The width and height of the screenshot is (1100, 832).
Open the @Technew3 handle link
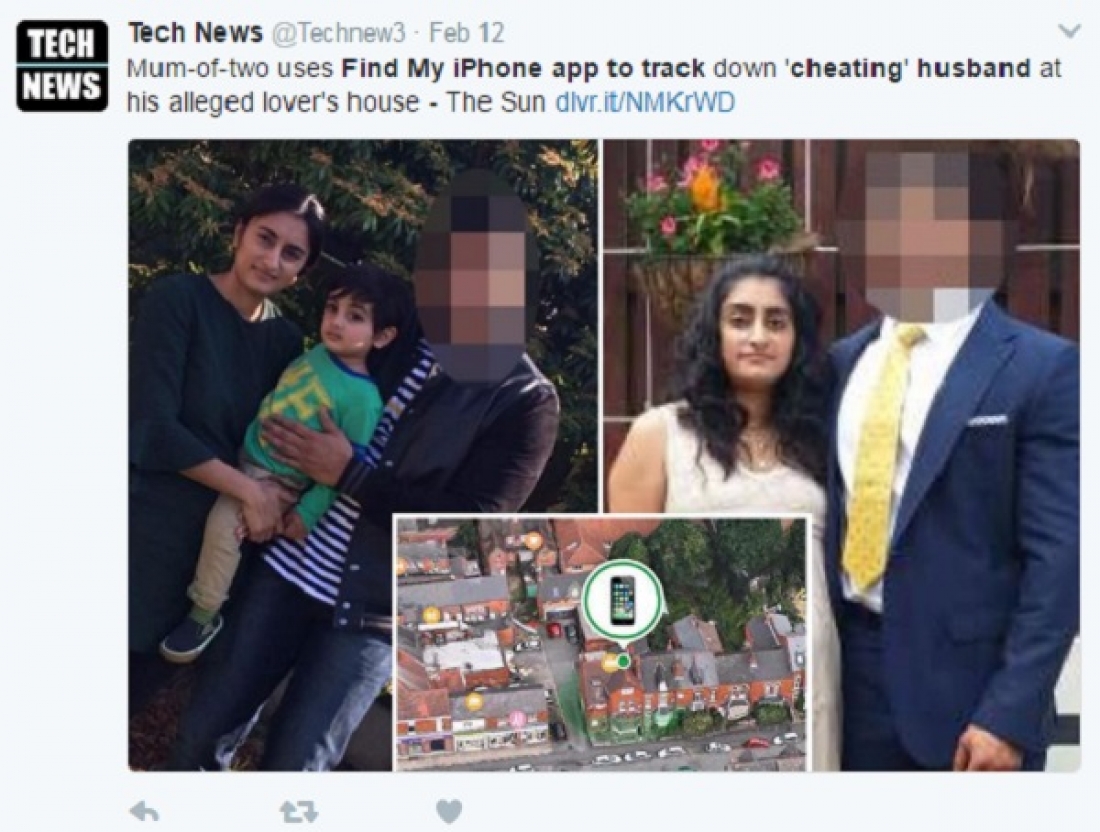337,33
